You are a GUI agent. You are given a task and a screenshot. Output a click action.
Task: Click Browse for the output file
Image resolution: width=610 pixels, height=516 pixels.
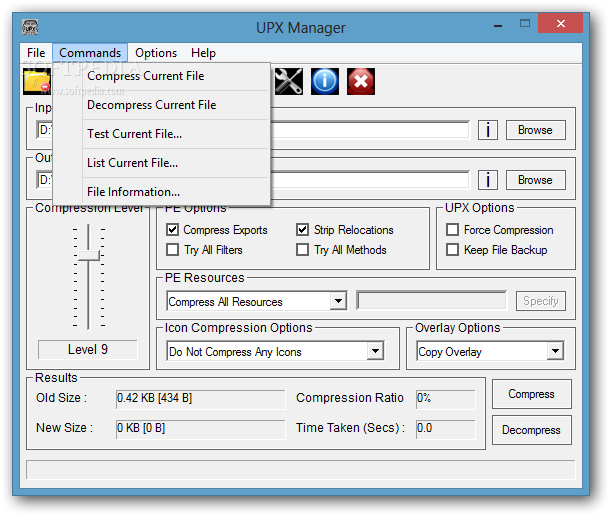click(536, 180)
